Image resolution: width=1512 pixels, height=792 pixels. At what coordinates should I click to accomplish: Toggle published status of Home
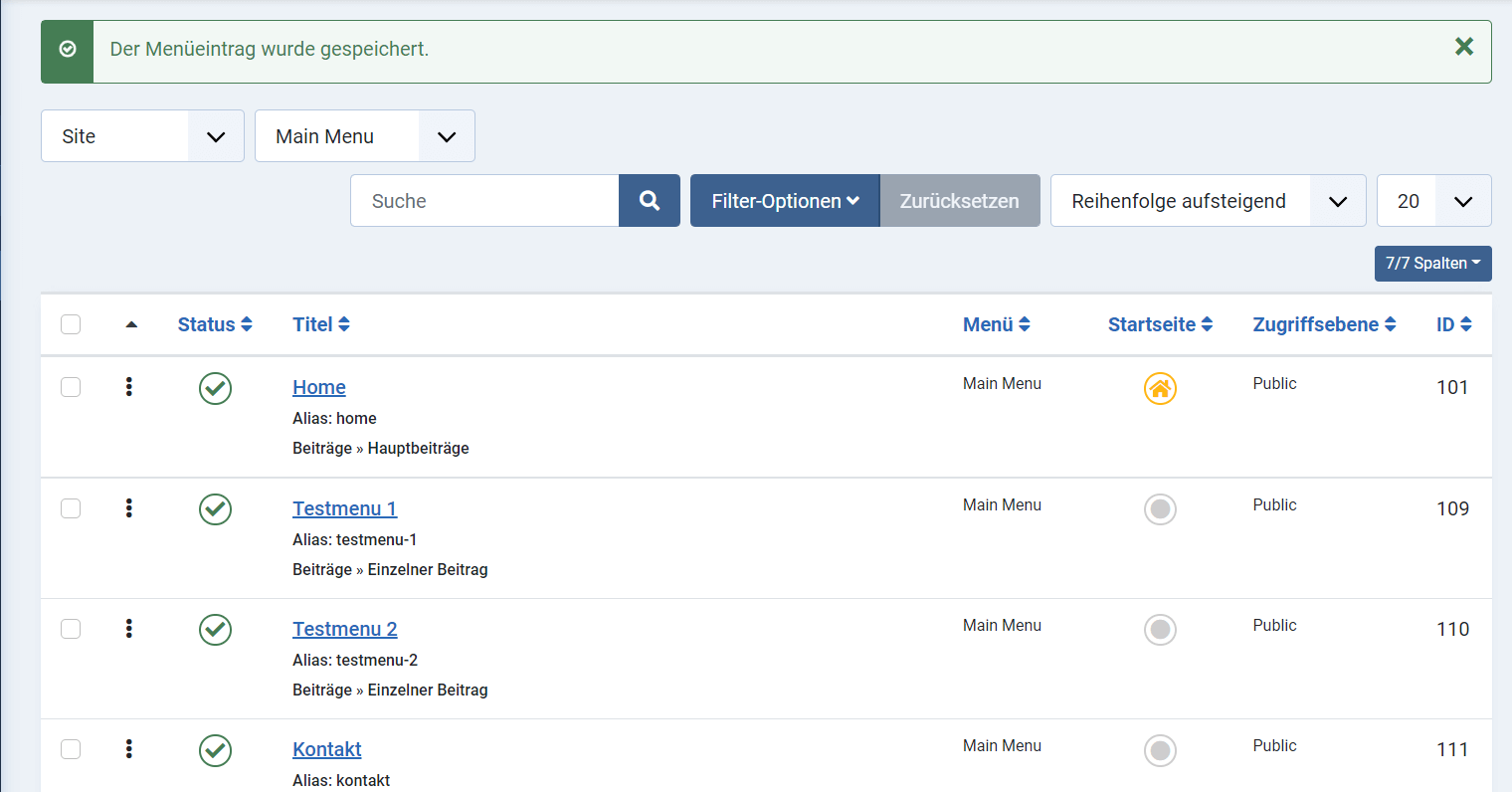click(x=215, y=388)
